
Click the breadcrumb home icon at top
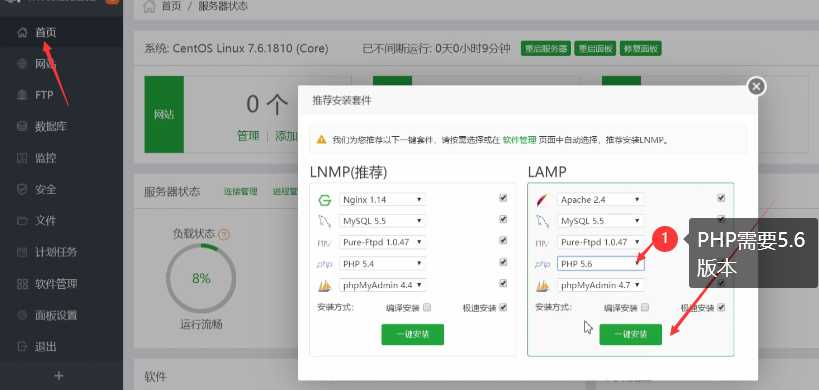[149, 7]
